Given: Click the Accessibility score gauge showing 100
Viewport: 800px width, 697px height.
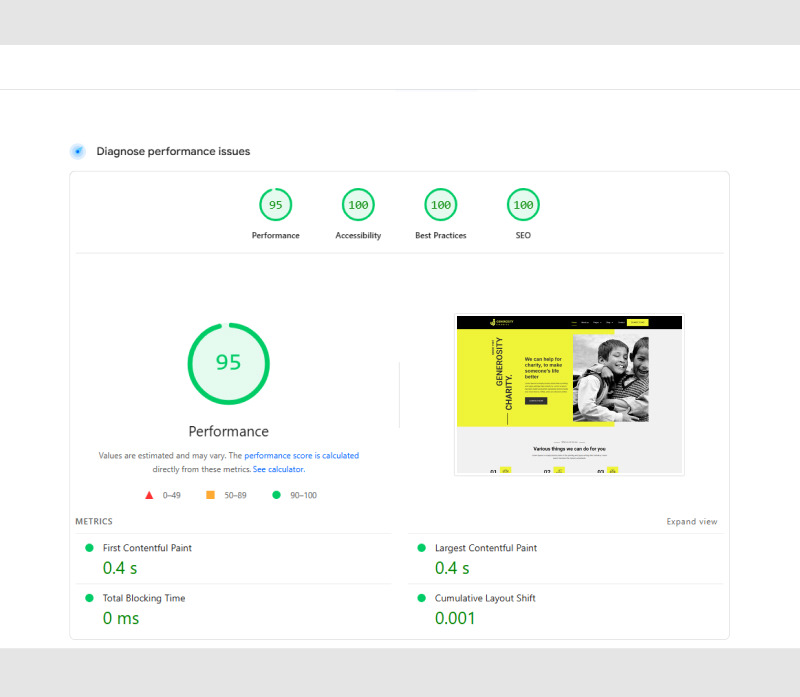Looking at the screenshot, I should (358, 204).
